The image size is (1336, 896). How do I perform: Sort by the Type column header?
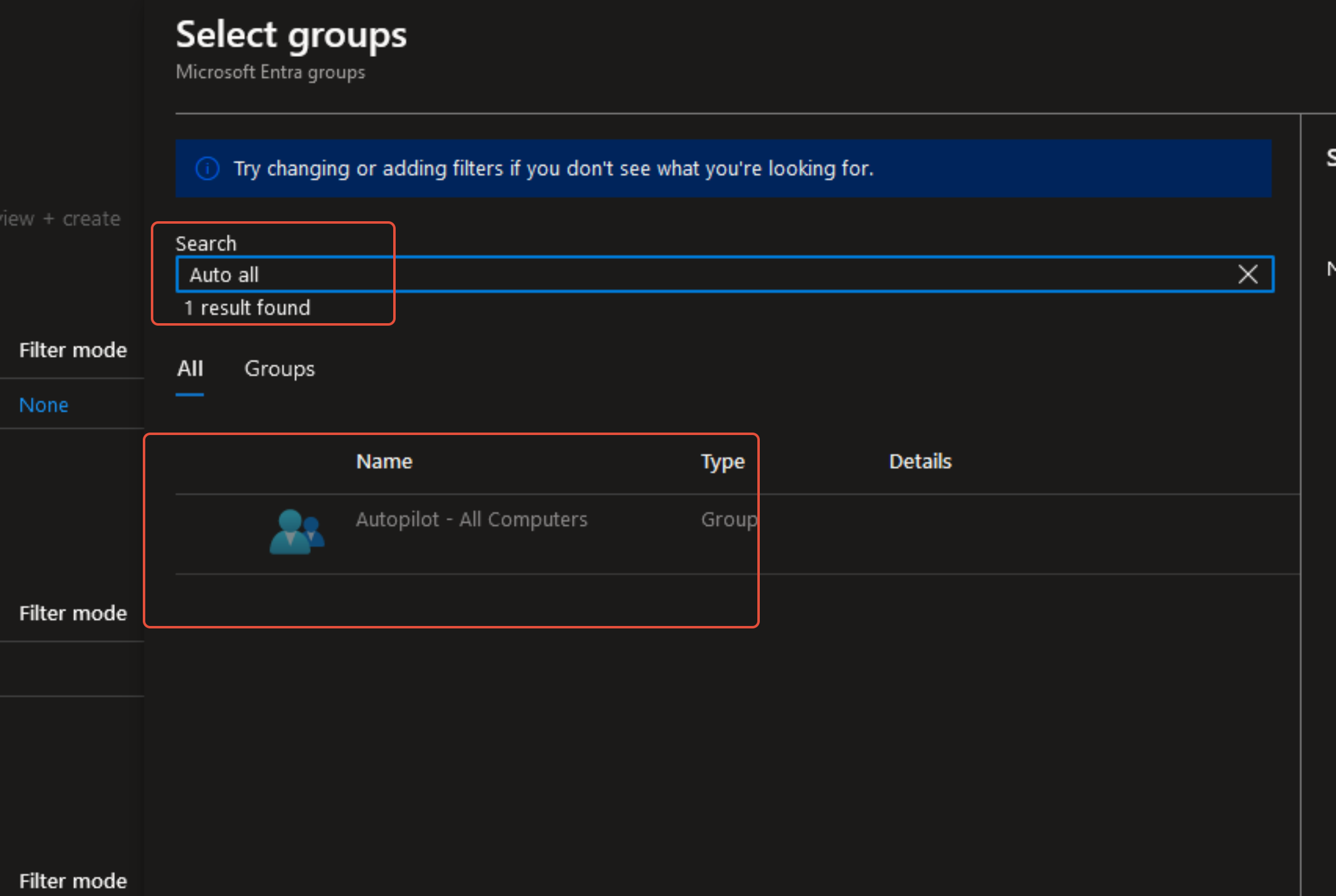(722, 462)
